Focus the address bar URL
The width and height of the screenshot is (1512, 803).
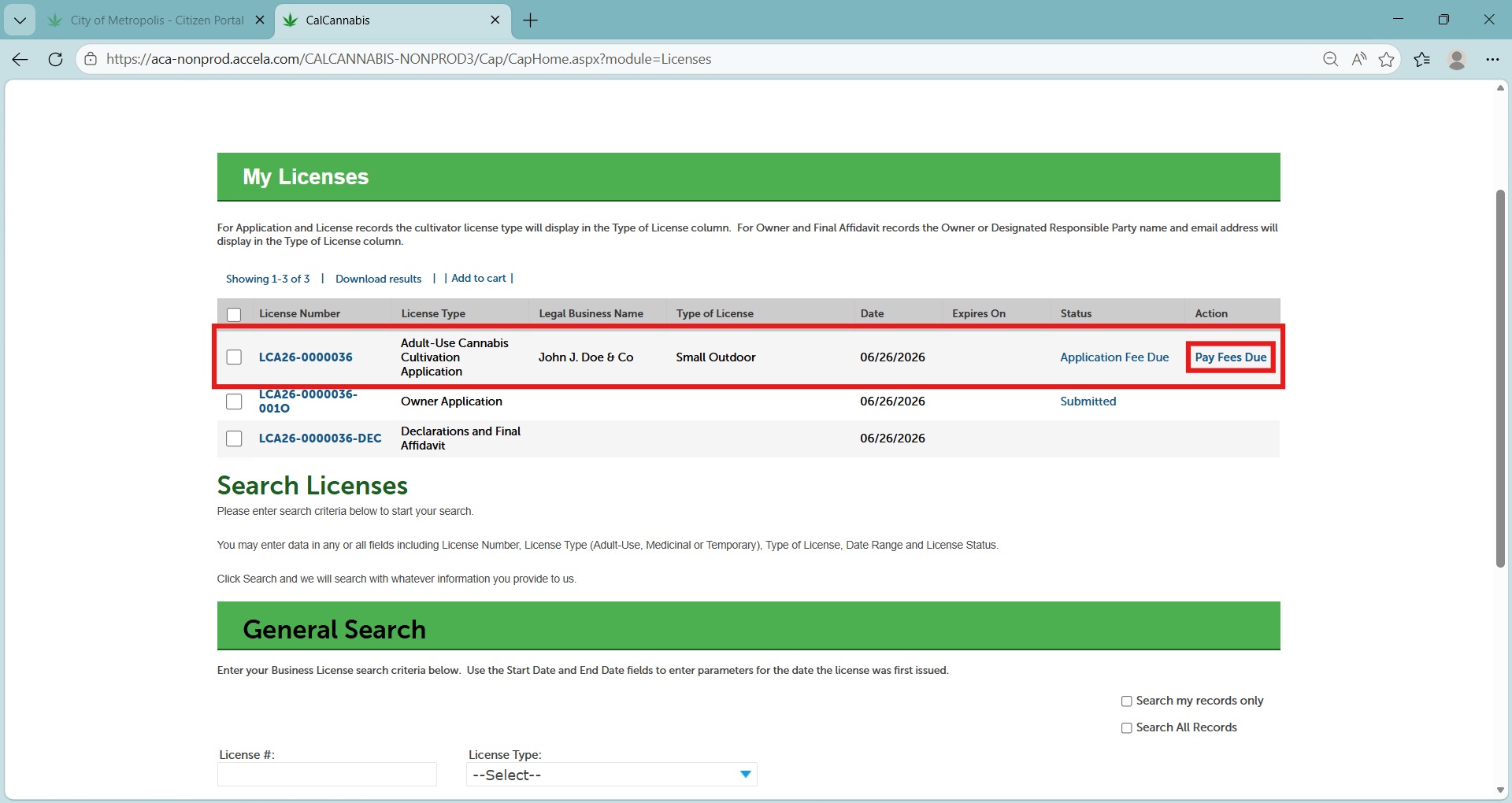click(409, 59)
